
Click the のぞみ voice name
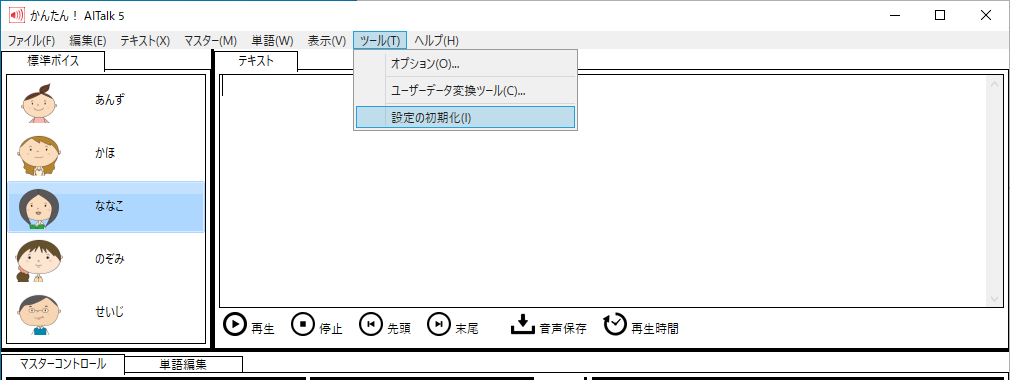110,259
